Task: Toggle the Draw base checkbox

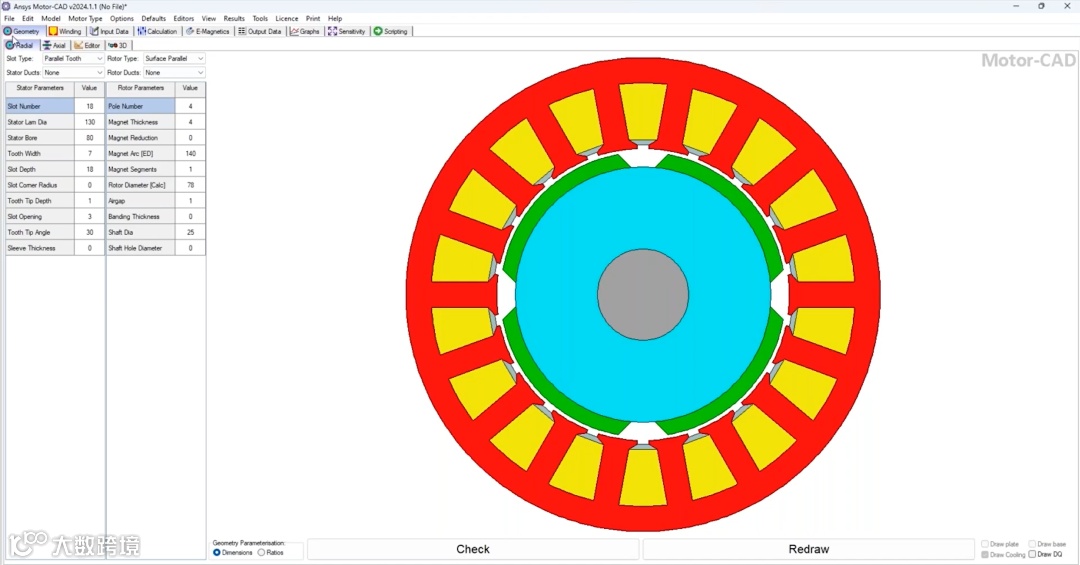Action: [x=1032, y=544]
